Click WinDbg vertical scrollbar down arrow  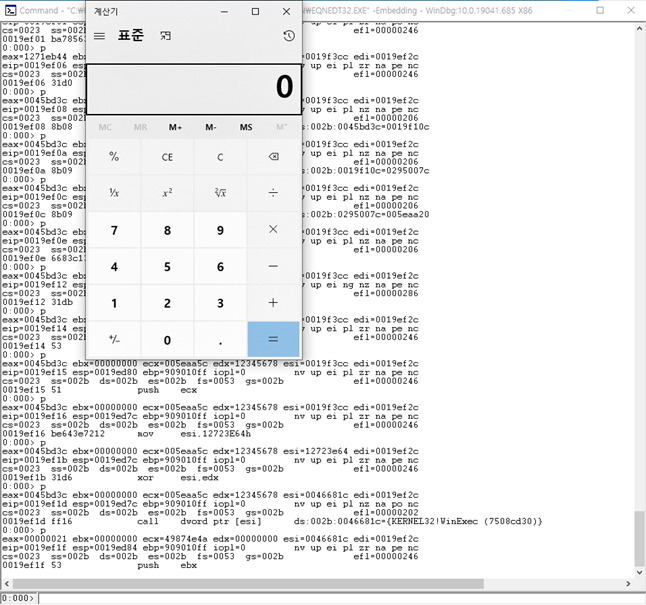coord(639,572)
